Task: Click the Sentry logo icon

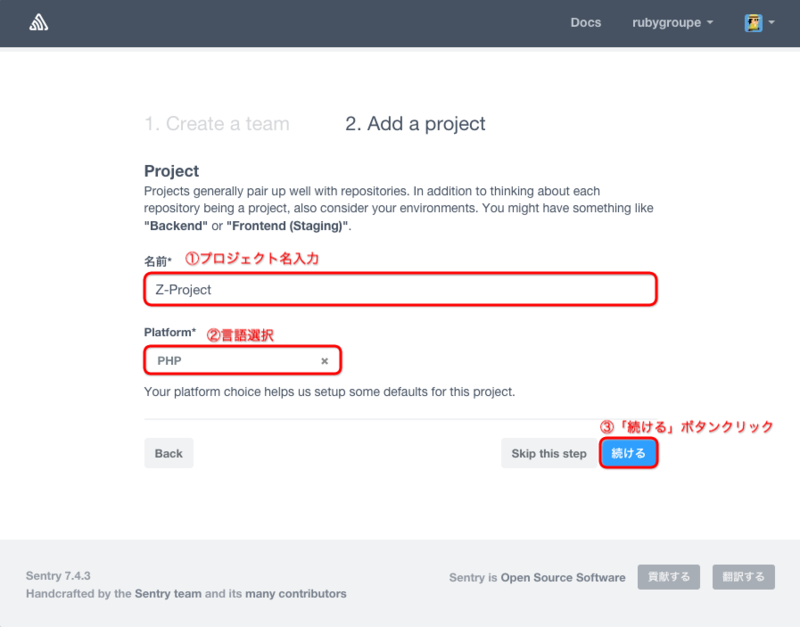Action: (38, 22)
